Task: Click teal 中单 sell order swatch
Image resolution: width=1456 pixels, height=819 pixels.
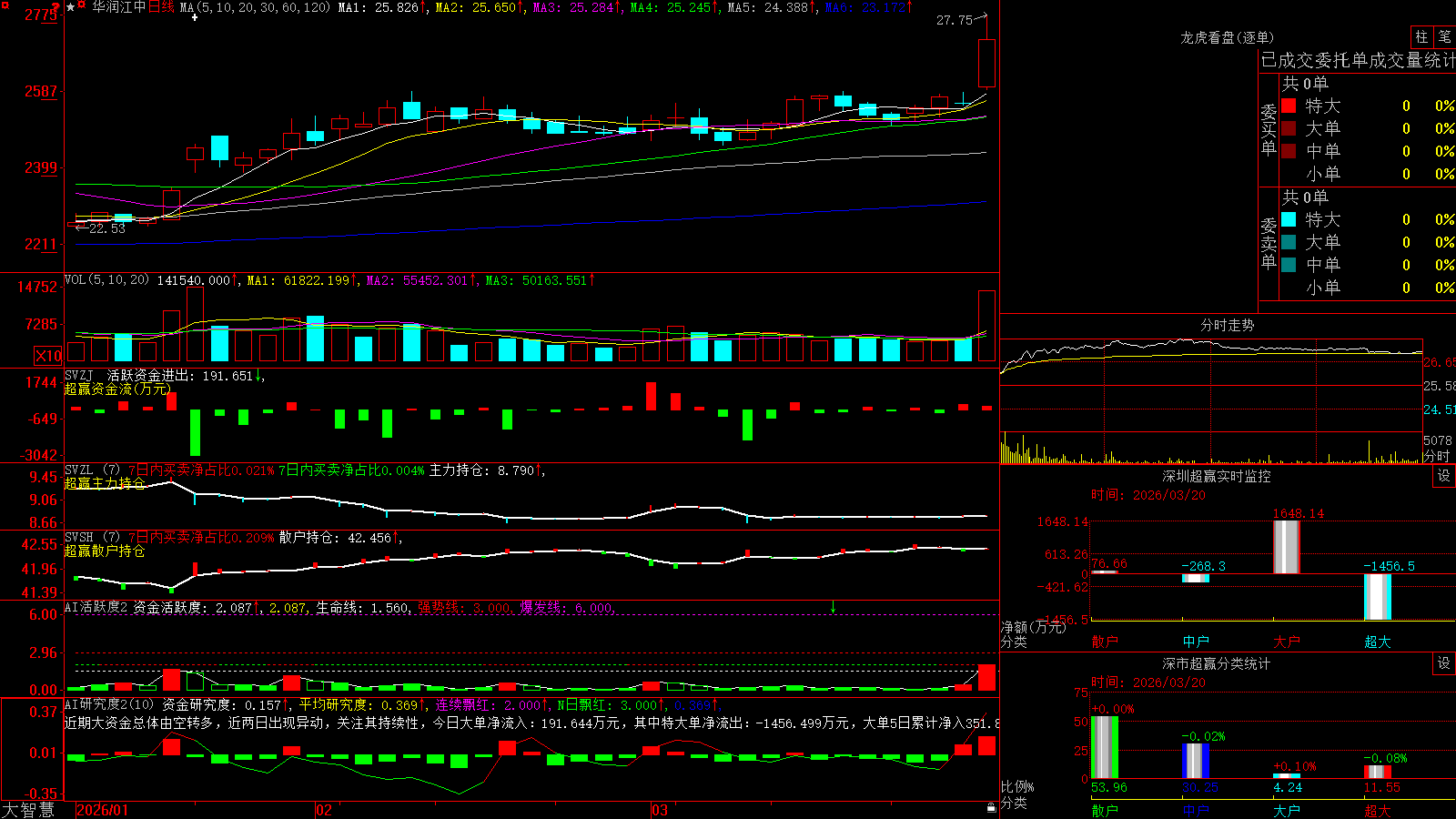Action: click(1289, 265)
